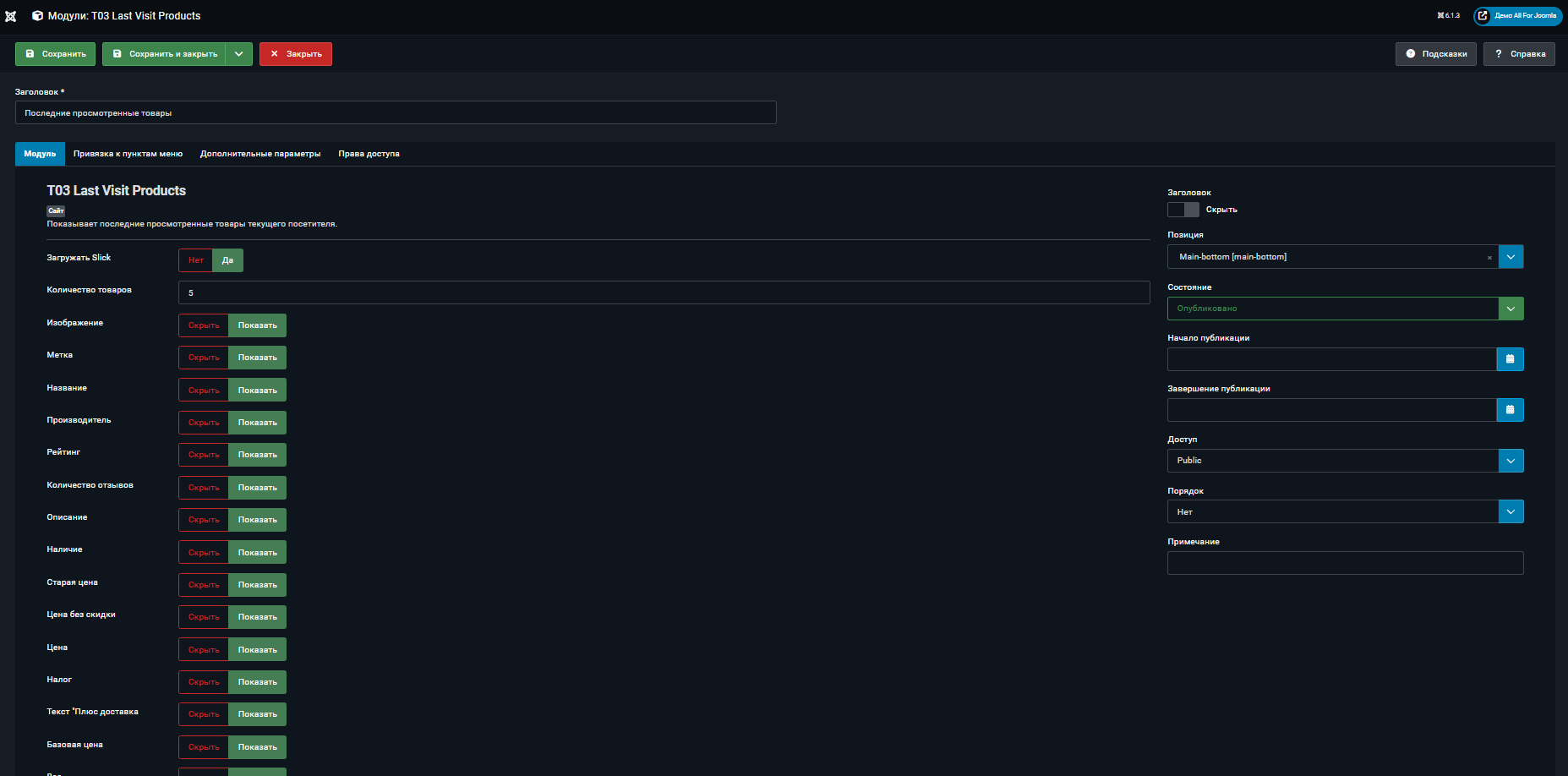Expand the save options dropdown arrow
This screenshot has width=1568, height=776.
click(239, 54)
